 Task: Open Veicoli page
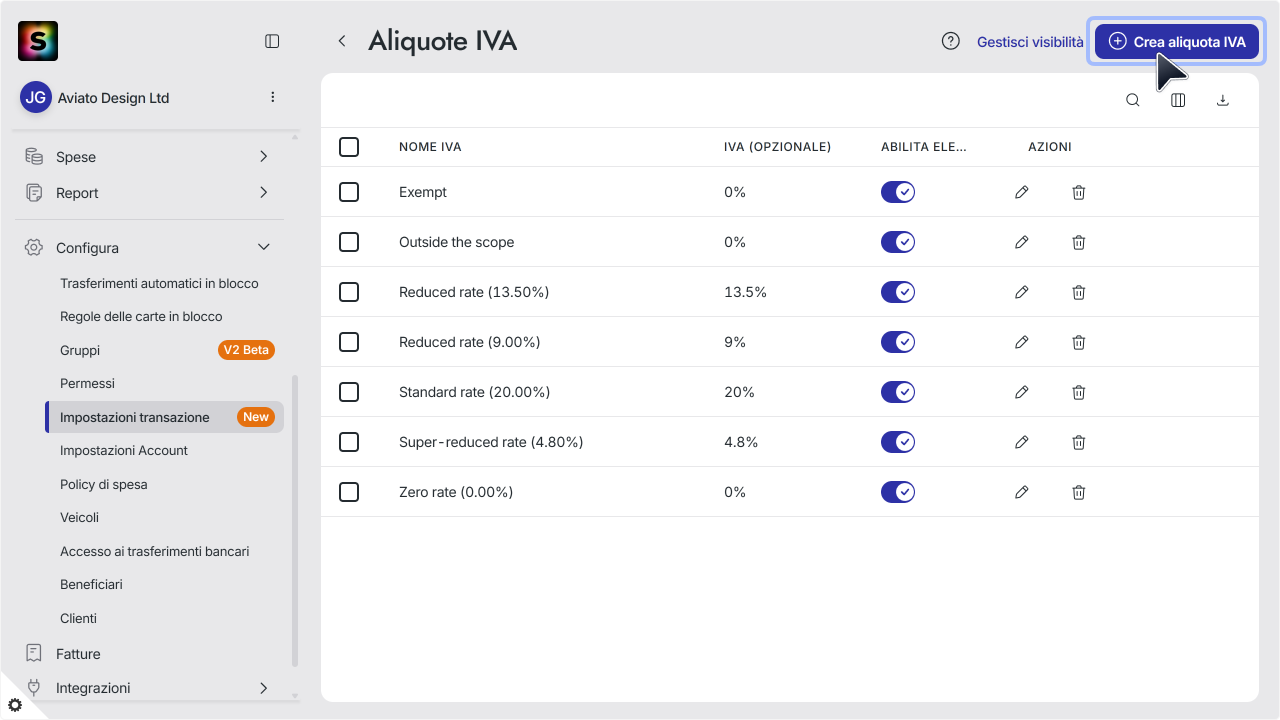(x=79, y=518)
